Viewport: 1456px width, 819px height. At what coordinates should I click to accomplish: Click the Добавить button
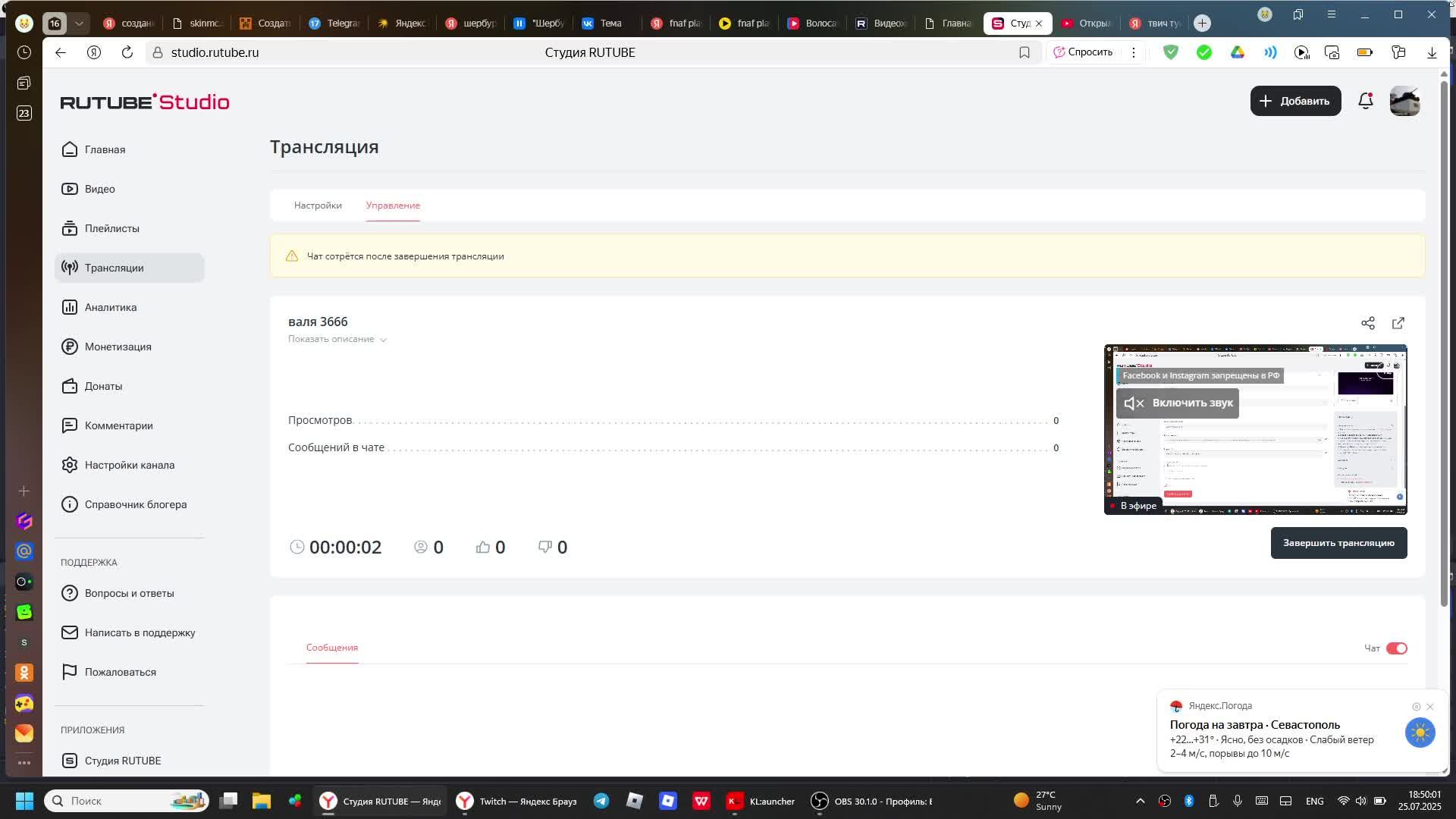coord(1295,101)
